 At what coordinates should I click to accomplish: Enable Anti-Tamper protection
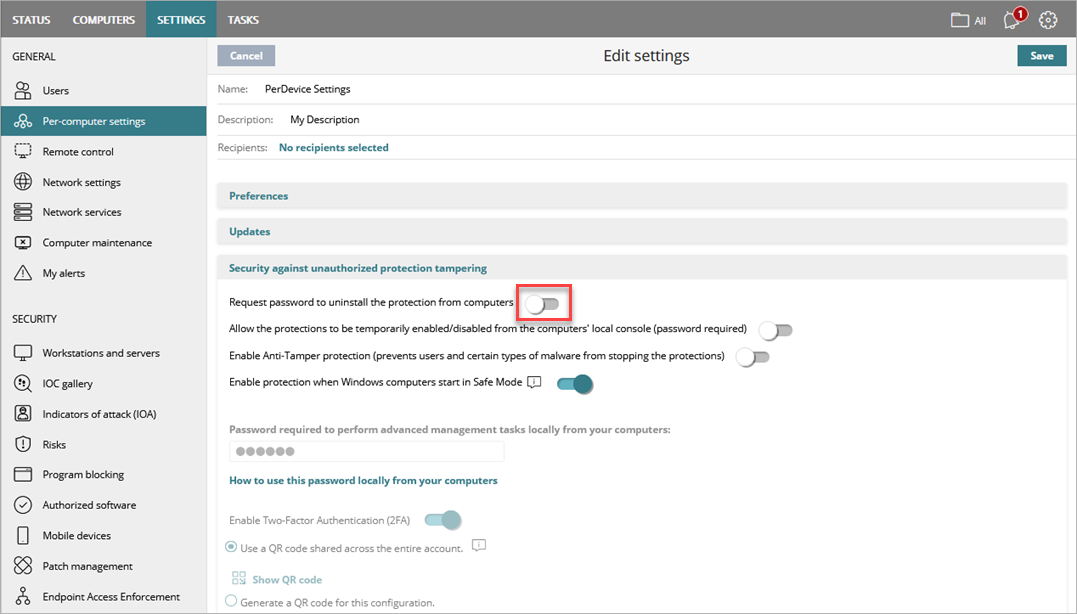(753, 355)
